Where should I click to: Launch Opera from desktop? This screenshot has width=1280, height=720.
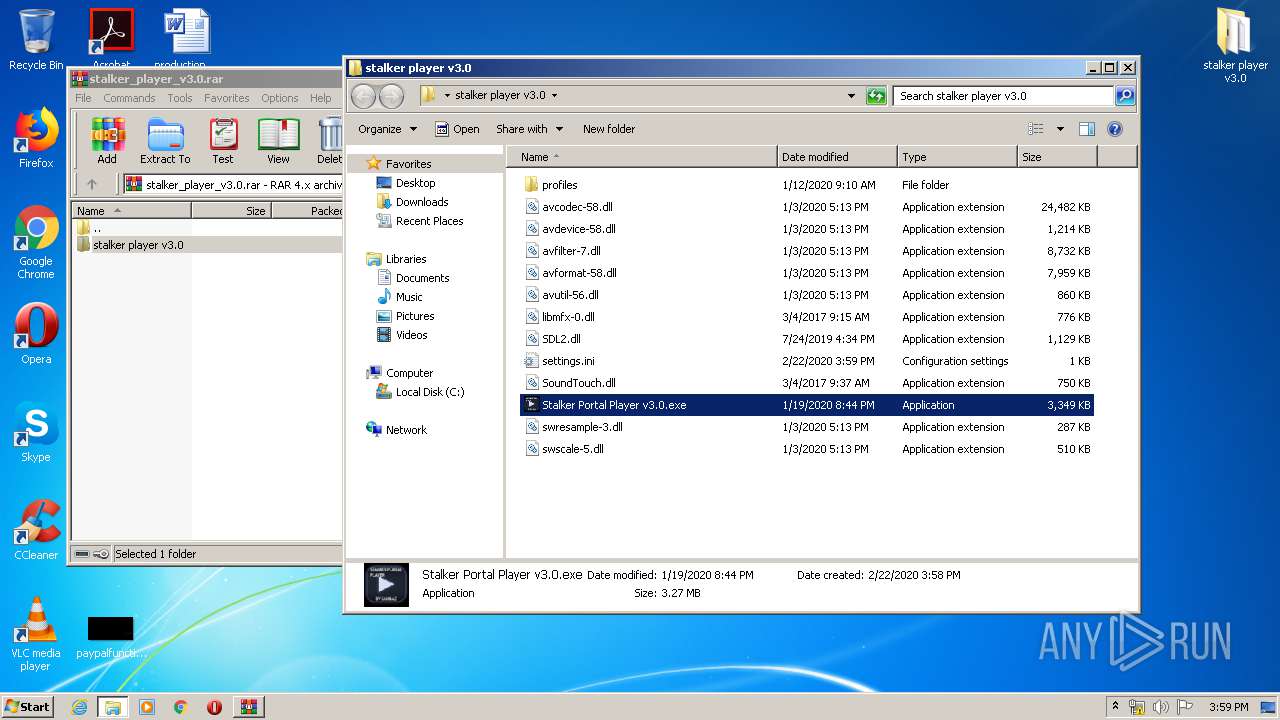point(36,334)
